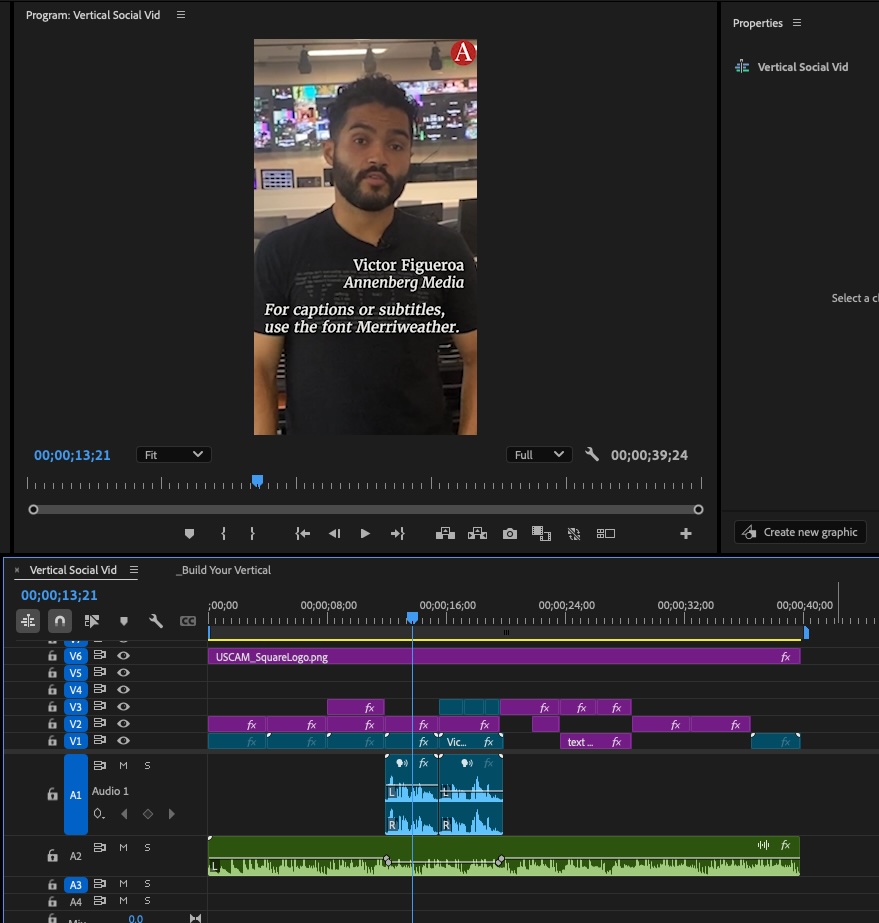The height and width of the screenshot is (923, 879).
Task: Click Create new graphic button
Action: point(800,532)
